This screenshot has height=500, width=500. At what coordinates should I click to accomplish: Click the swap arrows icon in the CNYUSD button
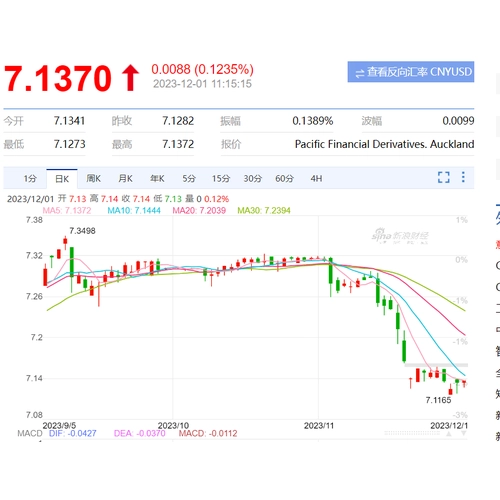[360, 73]
